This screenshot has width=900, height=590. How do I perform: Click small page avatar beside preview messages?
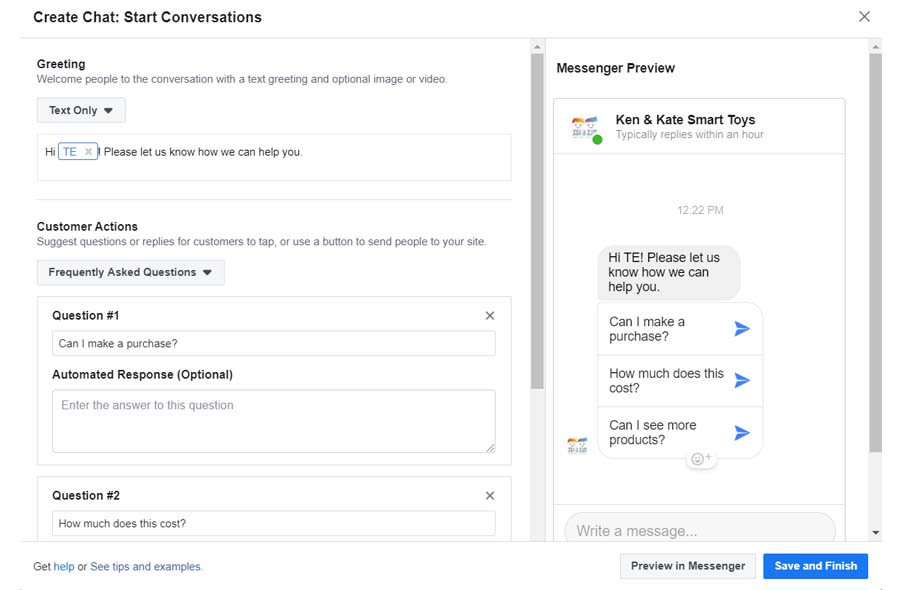pyautogui.click(x=577, y=445)
